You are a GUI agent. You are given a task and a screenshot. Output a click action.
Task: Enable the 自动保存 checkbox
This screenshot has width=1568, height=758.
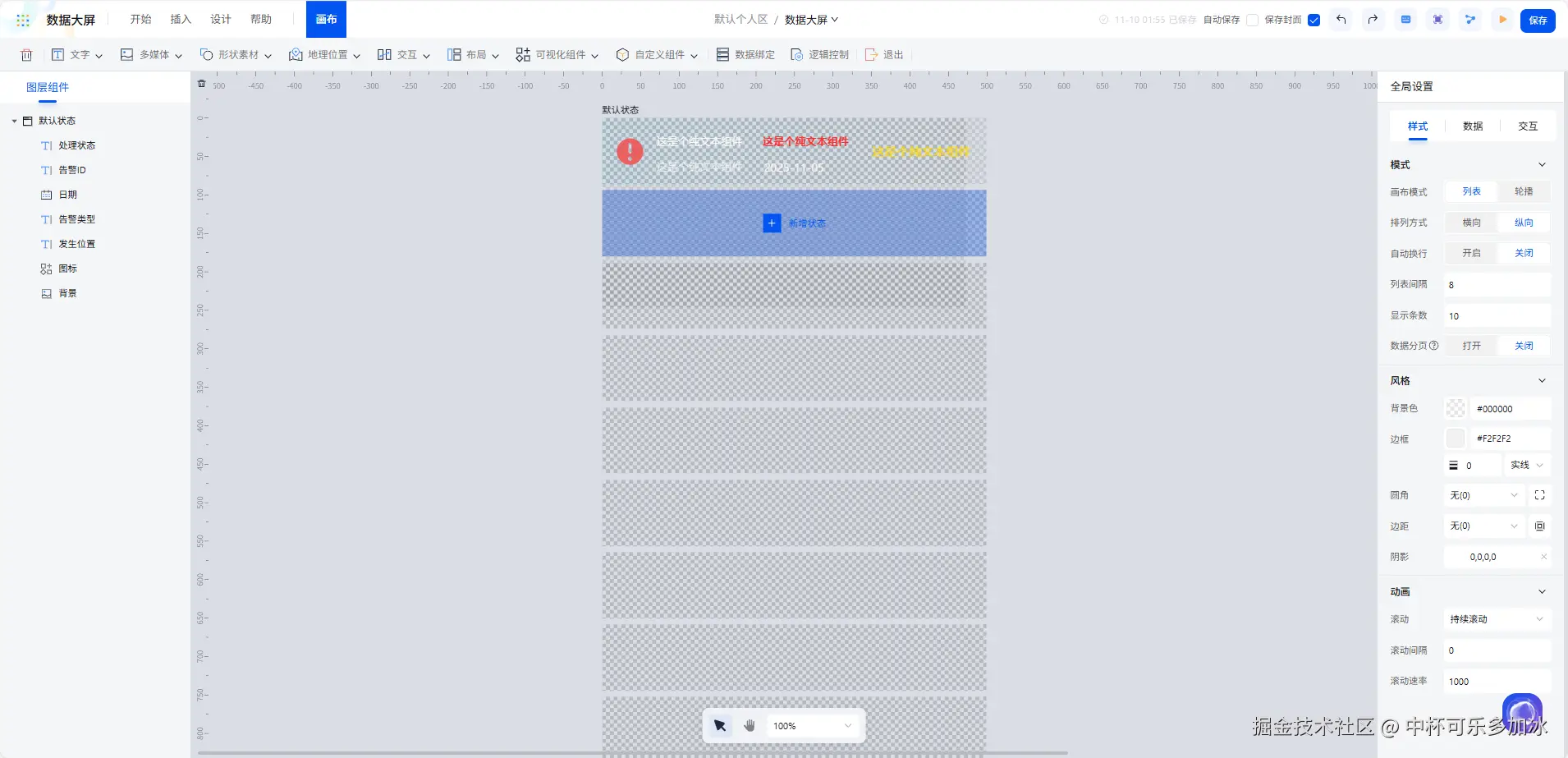pos(1252,20)
